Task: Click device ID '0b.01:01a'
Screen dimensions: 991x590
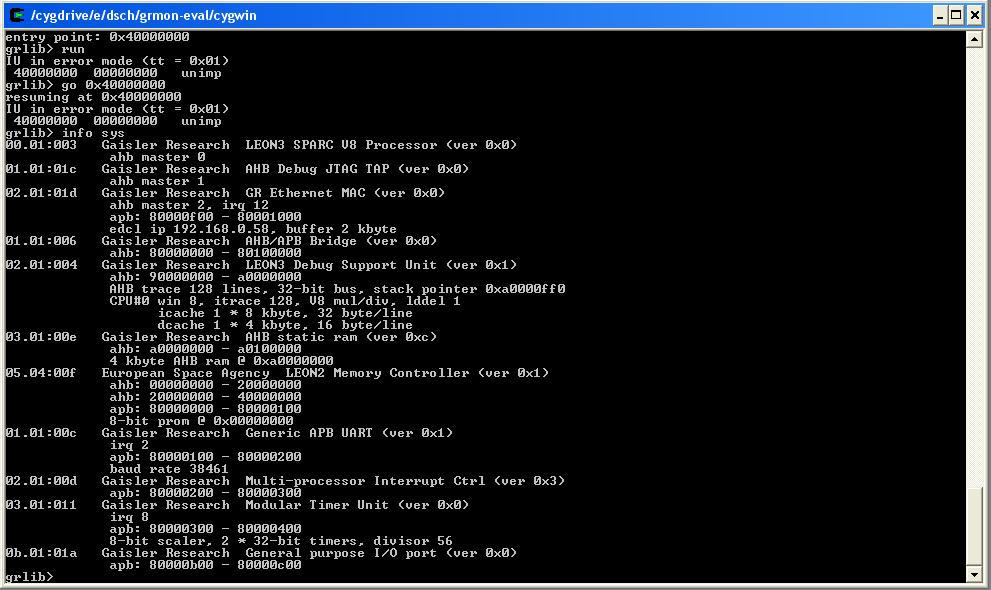Action: coord(41,553)
